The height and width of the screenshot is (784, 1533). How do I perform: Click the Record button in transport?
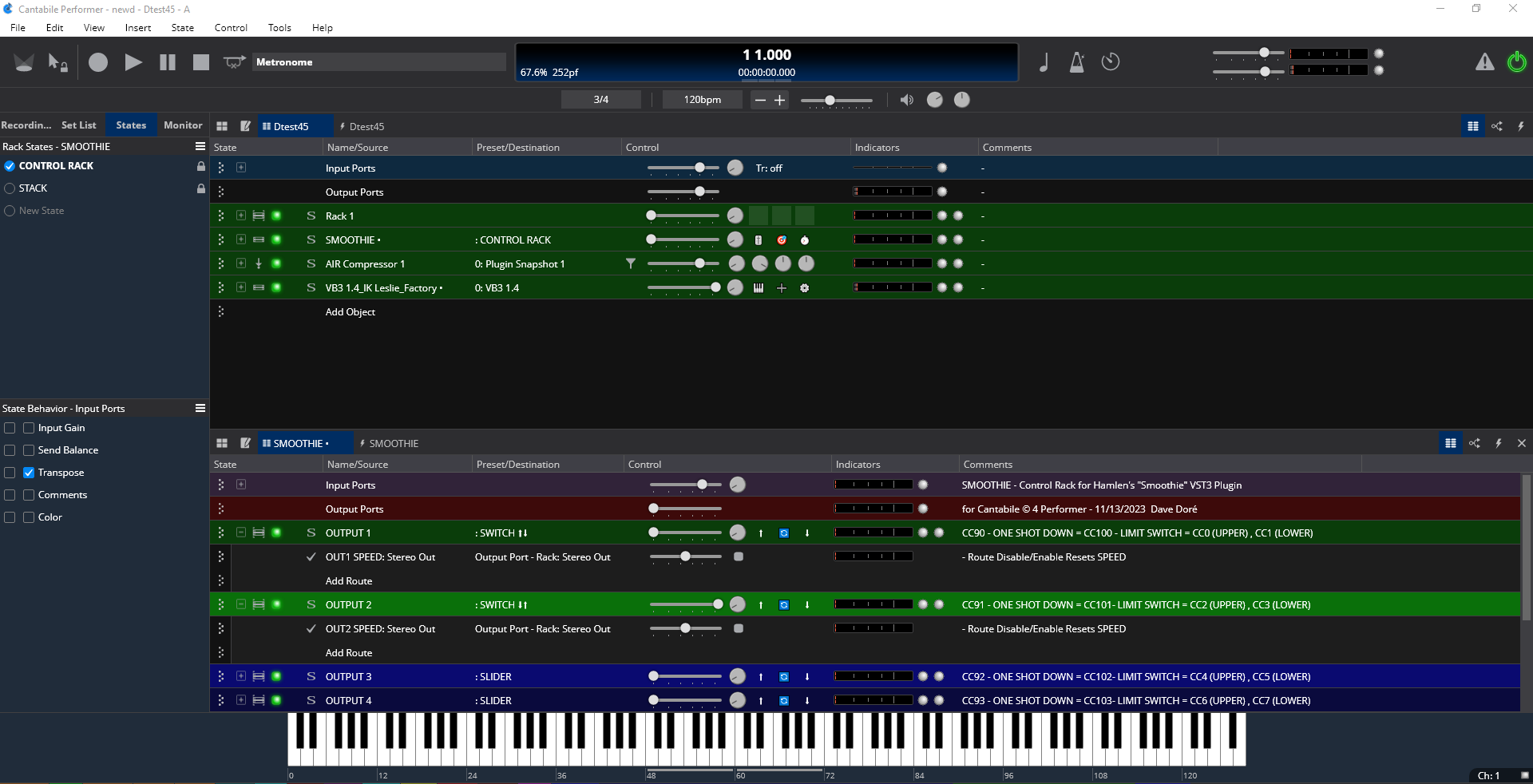point(98,62)
